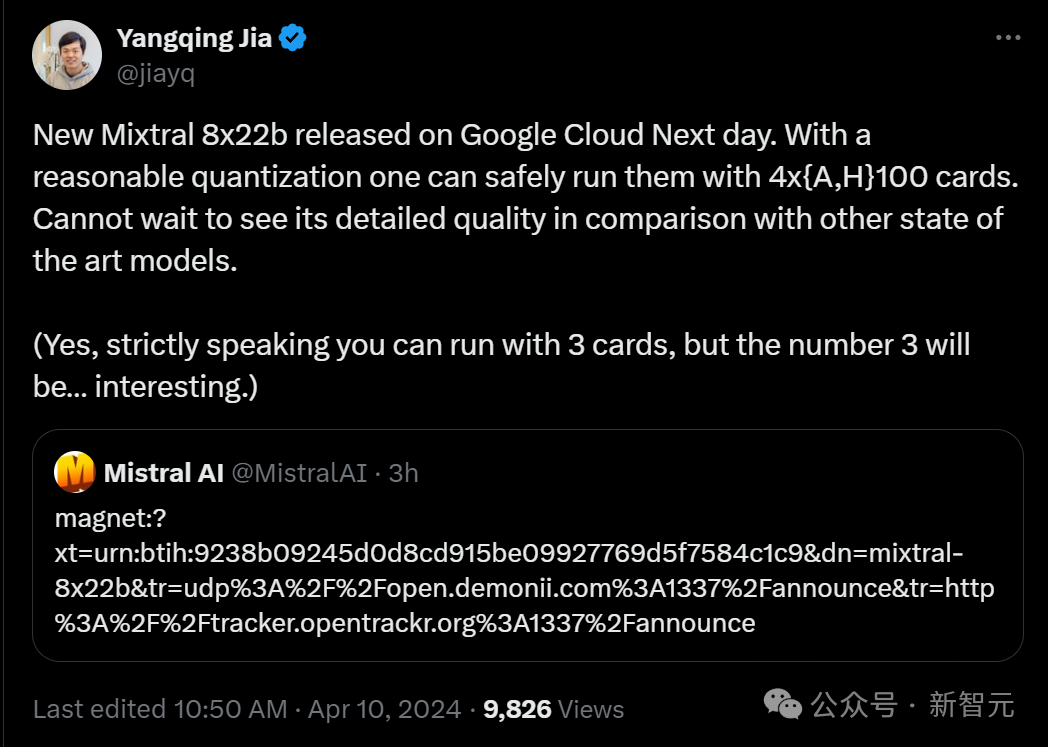This screenshot has width=1048, height=747.
Task: Click the Views label
Action: (591, 710)
